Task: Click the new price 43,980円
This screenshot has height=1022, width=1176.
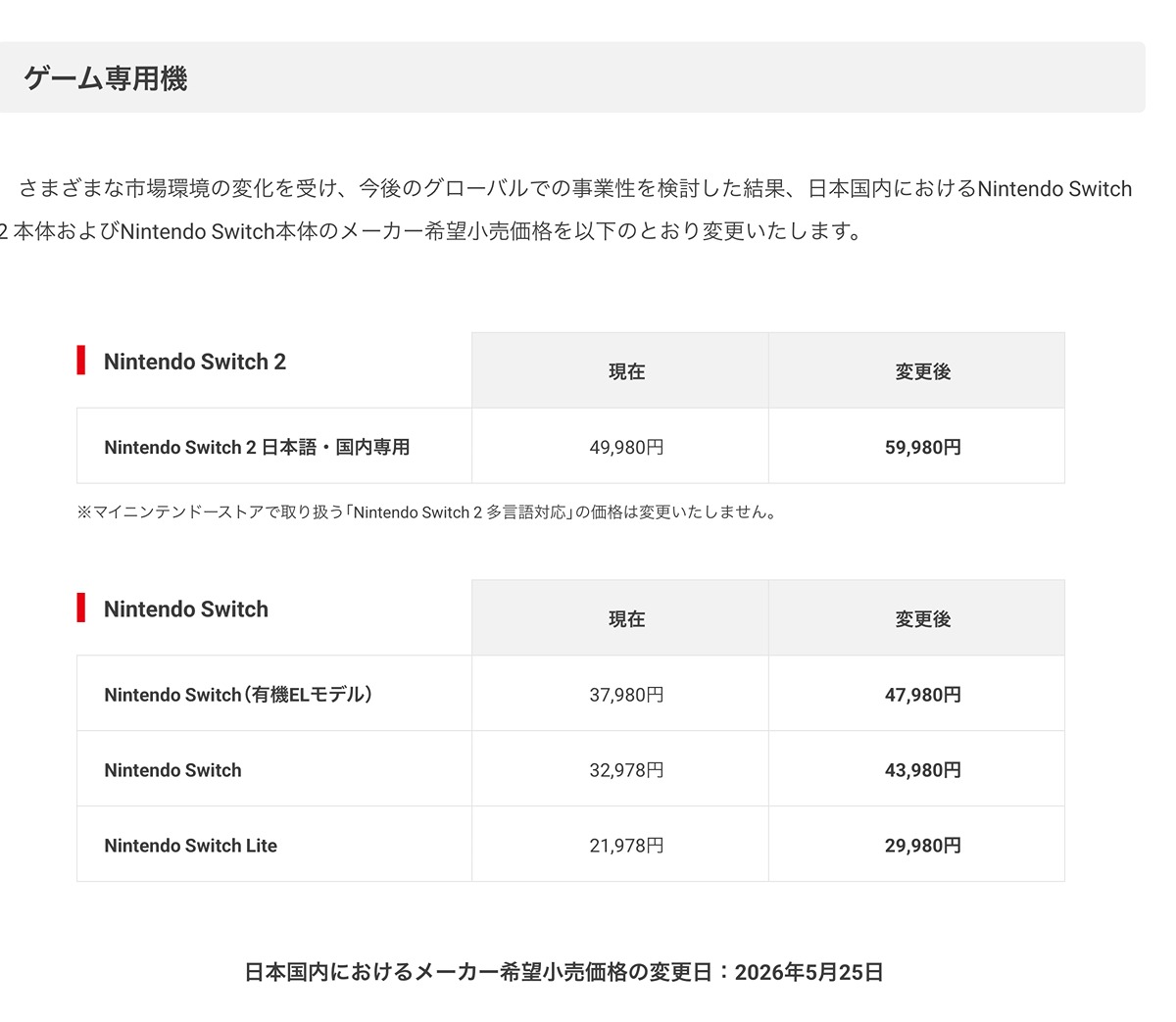Action: coord(923,770)
